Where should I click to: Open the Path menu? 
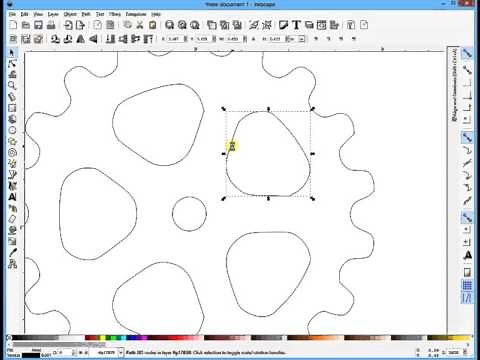tap(86, 14)
